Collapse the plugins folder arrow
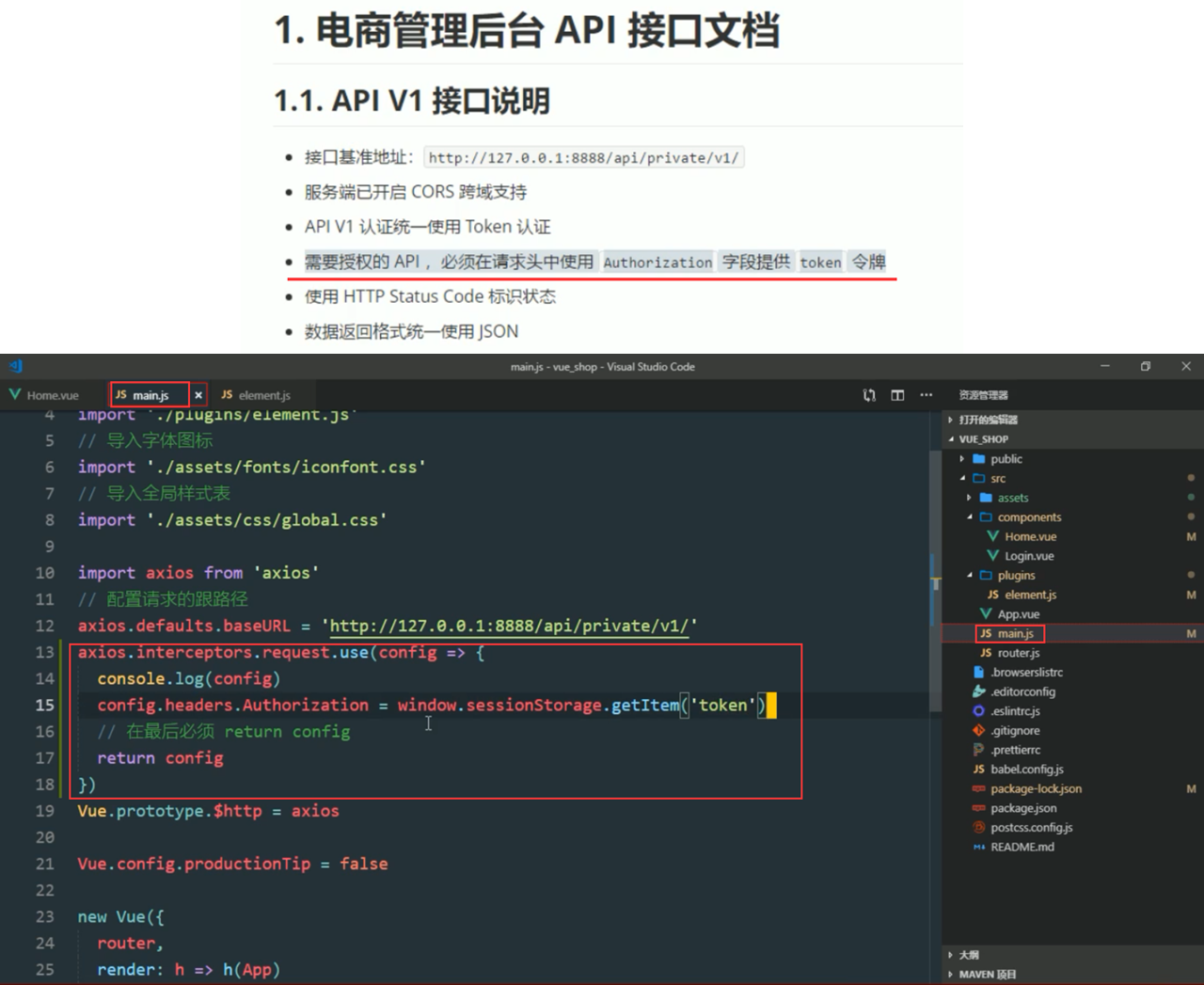1204x985 pixels. (x=970, y=575)
